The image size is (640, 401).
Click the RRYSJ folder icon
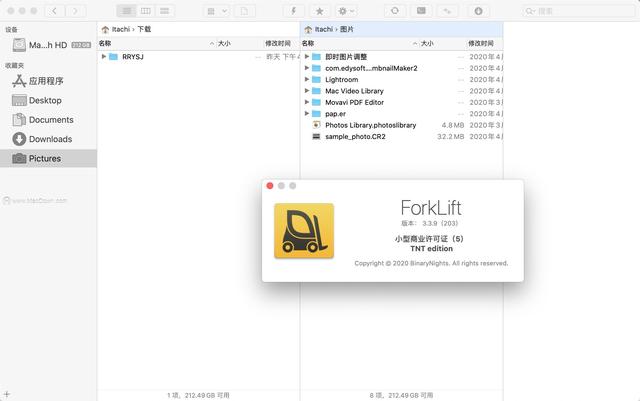click(113, 56)
